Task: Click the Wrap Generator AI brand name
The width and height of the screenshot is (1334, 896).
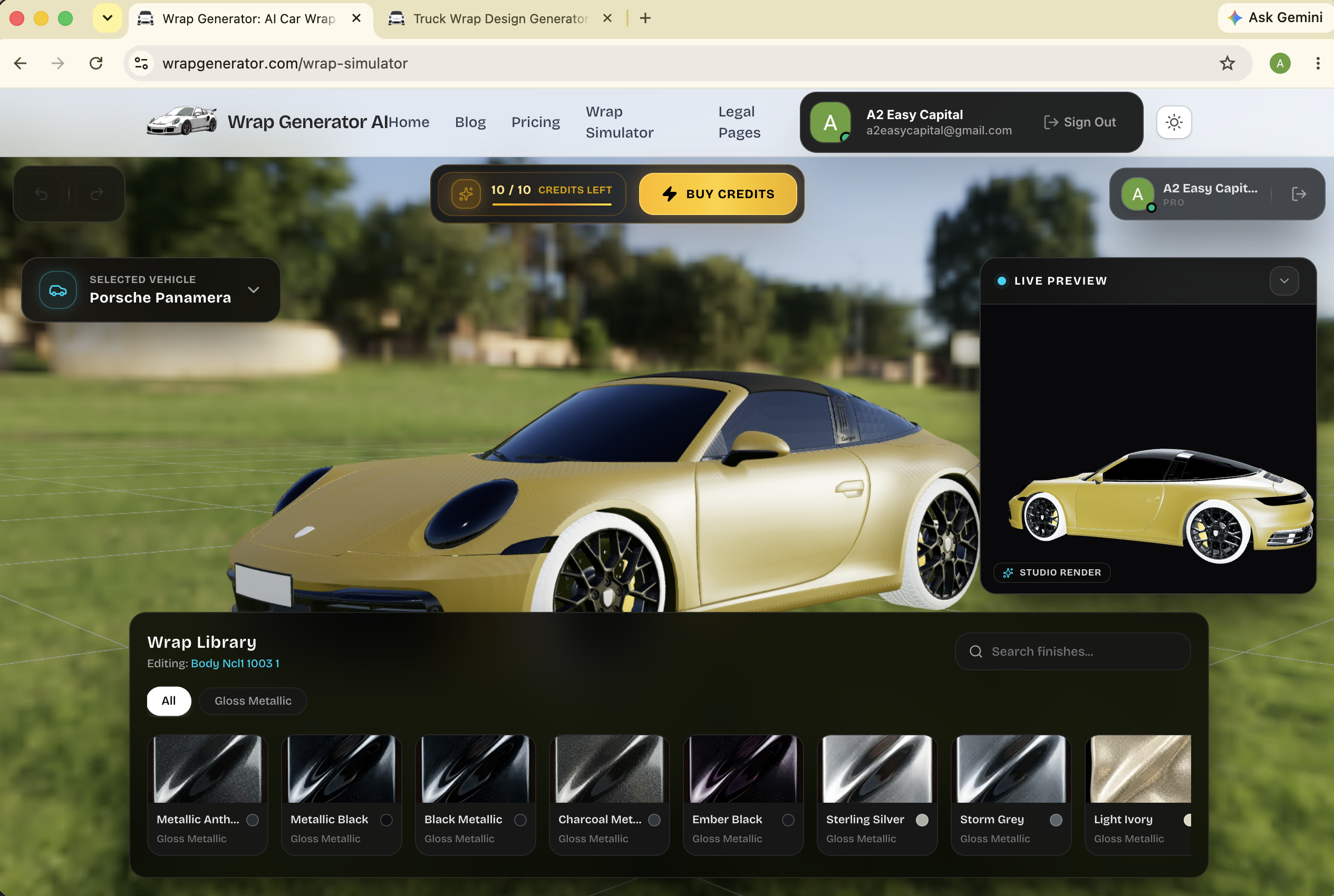Action: [x=308, y=122]
